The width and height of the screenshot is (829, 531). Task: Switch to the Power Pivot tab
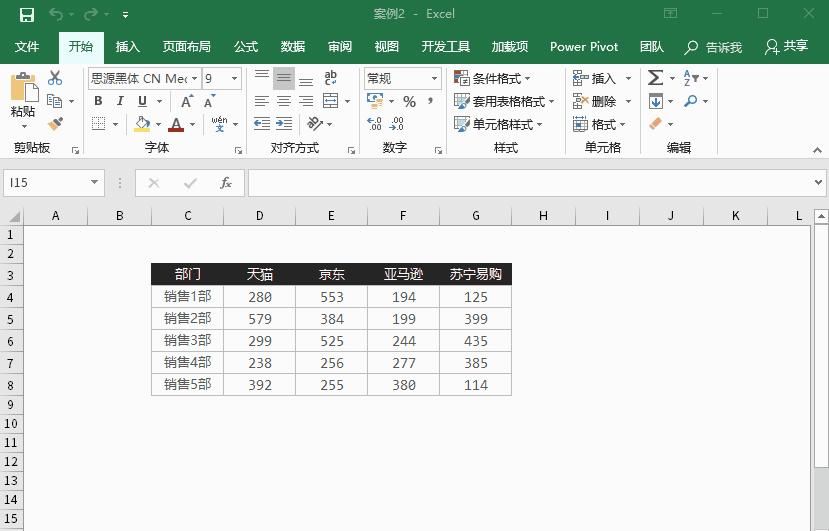click(x=584, y=47)
